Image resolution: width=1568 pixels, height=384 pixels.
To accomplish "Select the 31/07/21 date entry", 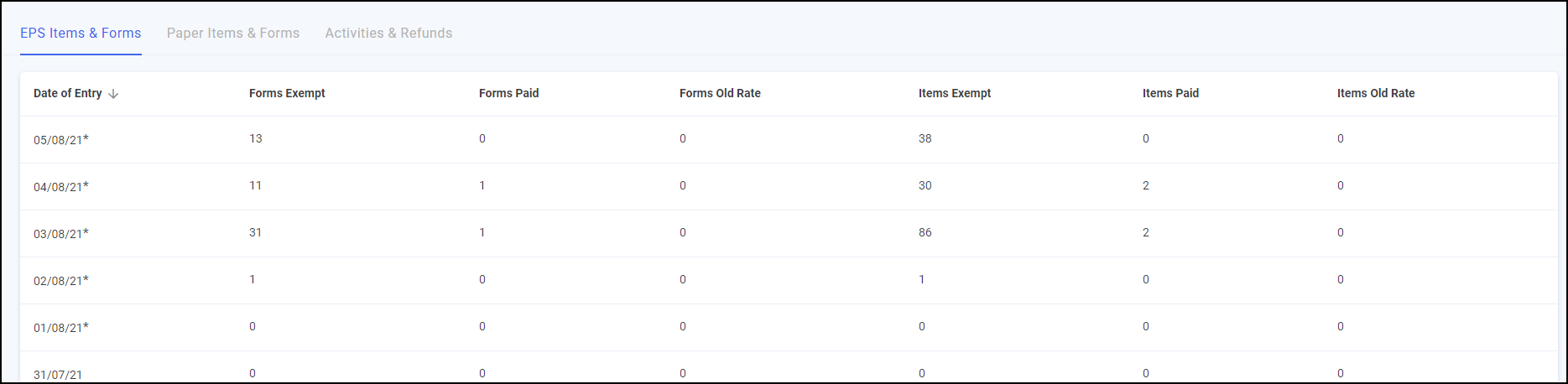I will tap(58, 374).
